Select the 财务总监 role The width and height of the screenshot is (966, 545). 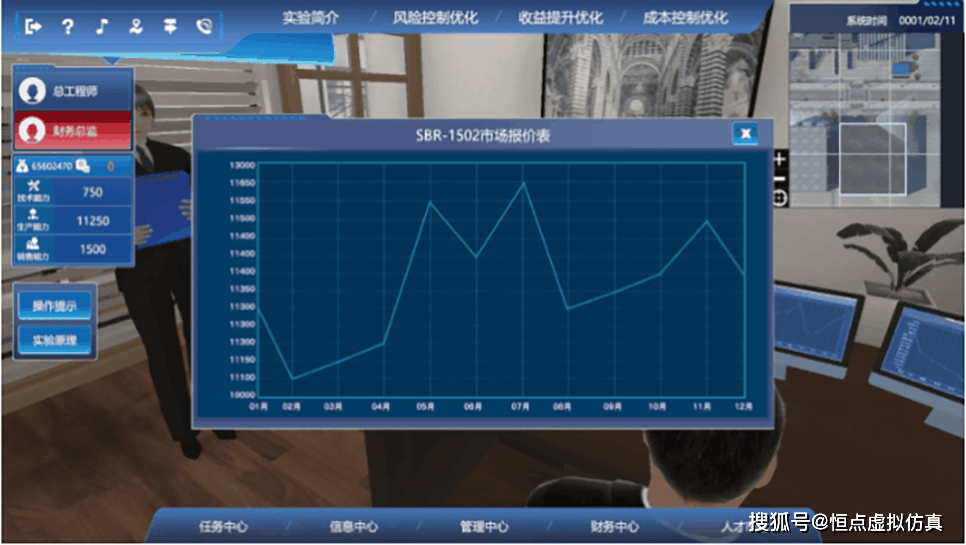pyautogui.click(x=74, y=129)
